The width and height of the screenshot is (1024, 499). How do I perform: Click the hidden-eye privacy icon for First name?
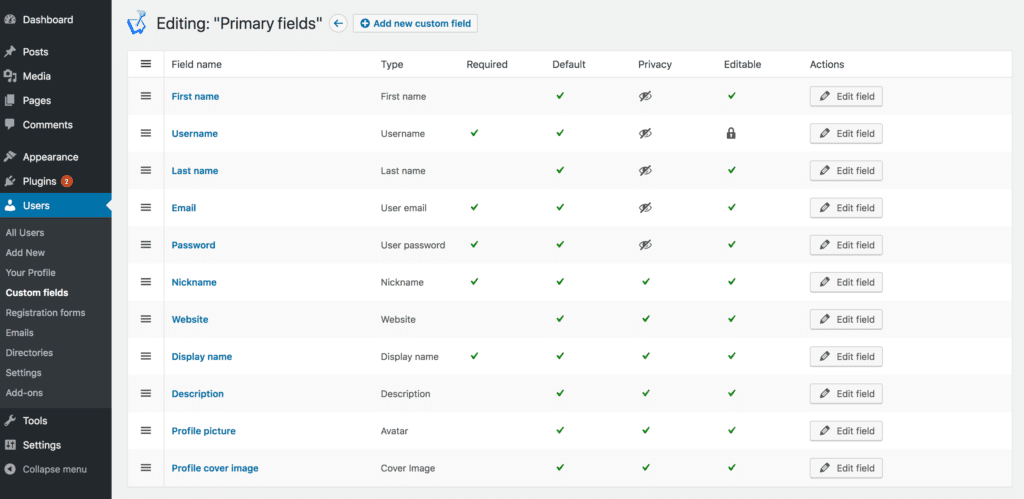(645, 96)
